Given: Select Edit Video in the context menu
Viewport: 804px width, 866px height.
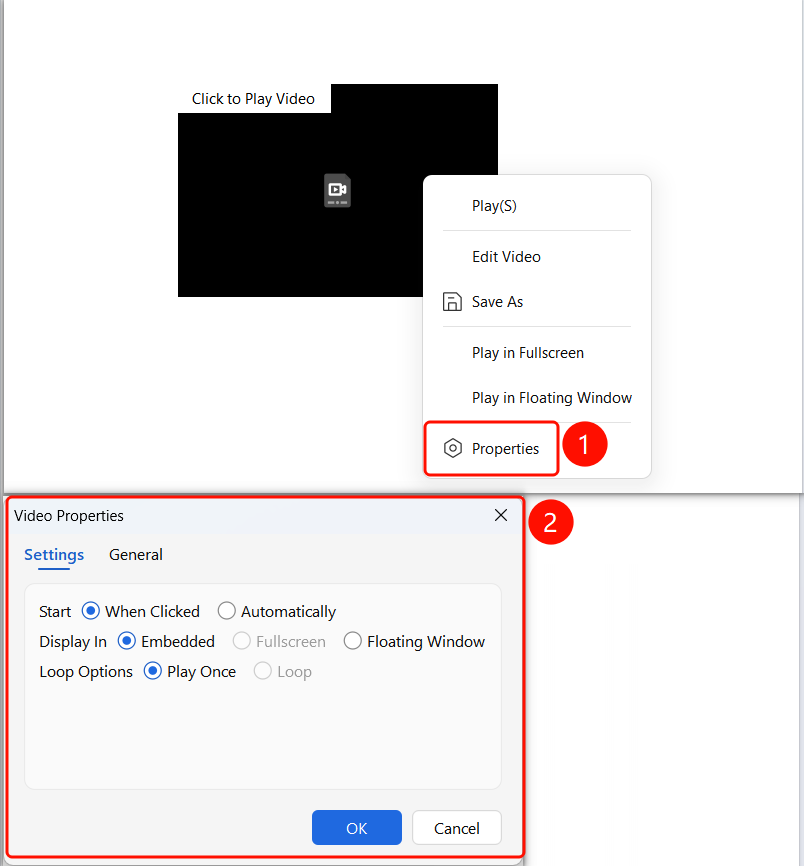Looking at the screenshot, I should pos(506,257).
